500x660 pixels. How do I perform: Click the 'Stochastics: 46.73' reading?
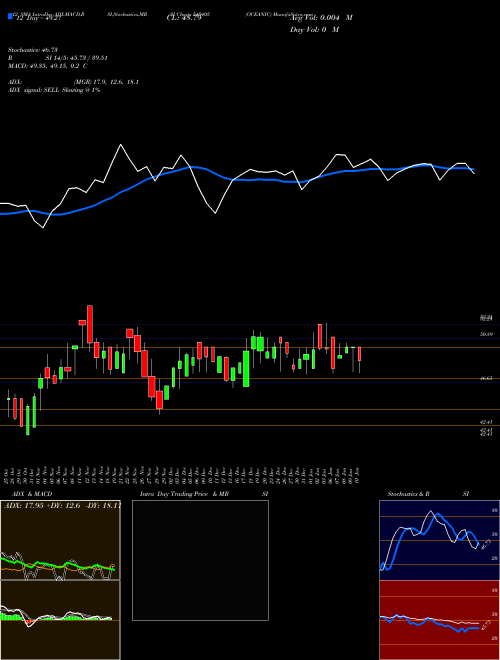click(x=32, y=50)
